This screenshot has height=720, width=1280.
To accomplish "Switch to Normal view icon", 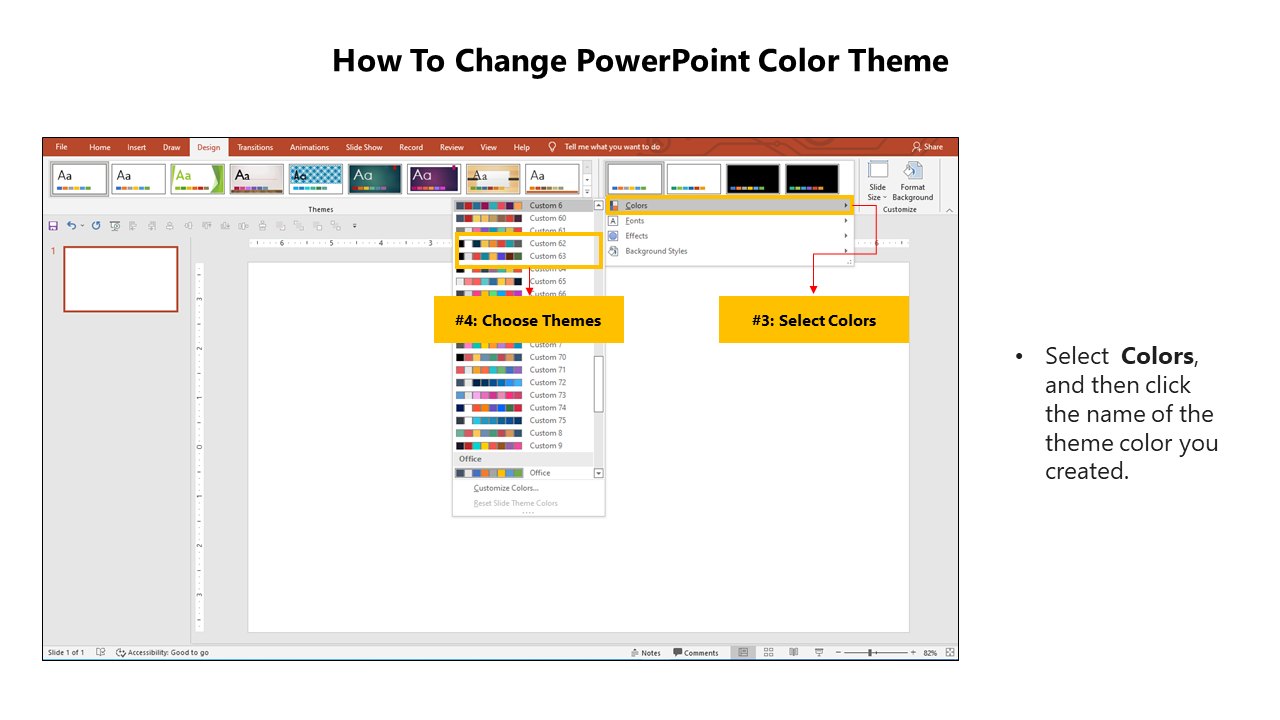I will [x=742, y=652].
